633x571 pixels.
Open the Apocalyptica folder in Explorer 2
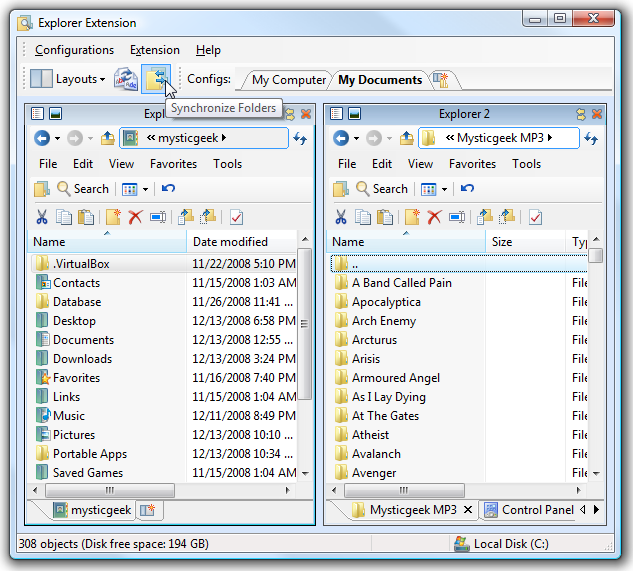pos(385,302)
